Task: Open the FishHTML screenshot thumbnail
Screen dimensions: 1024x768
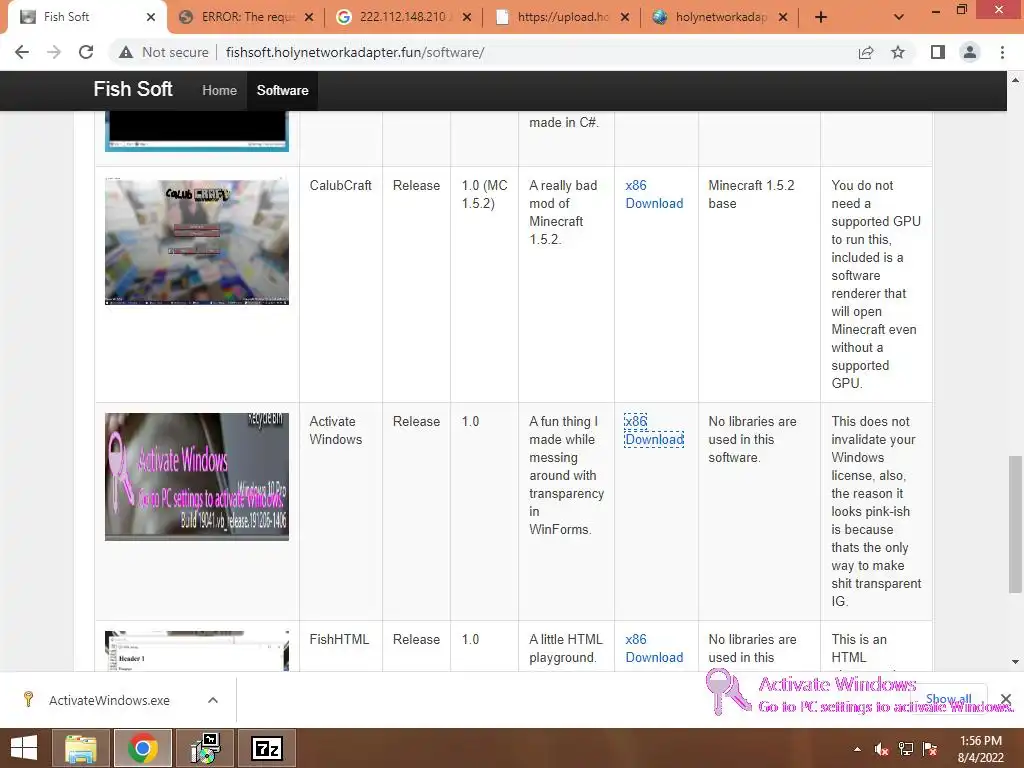Action: pyautogui.click(x=197, y=650)
